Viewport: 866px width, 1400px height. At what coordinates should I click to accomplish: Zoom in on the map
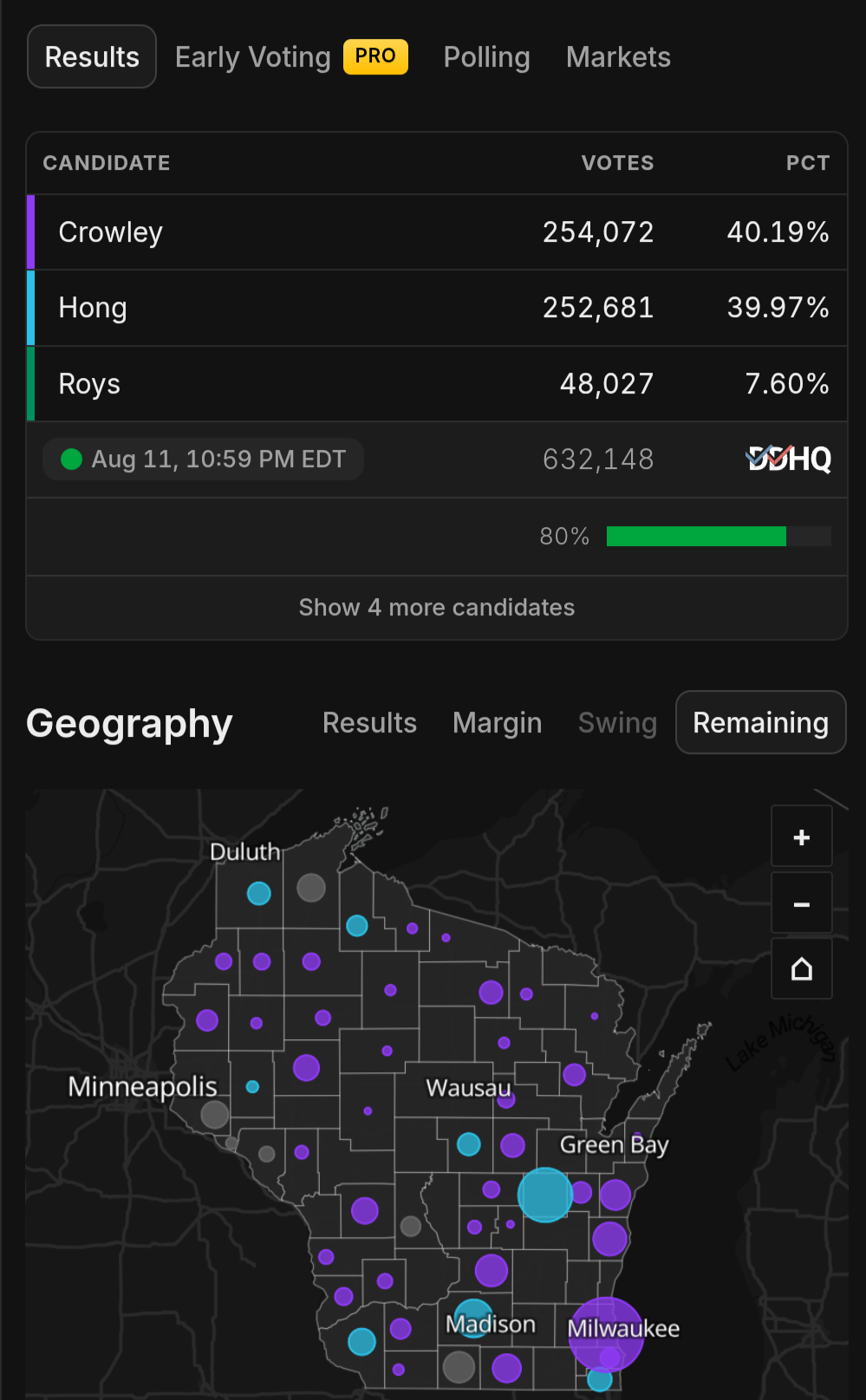point(802,837)
